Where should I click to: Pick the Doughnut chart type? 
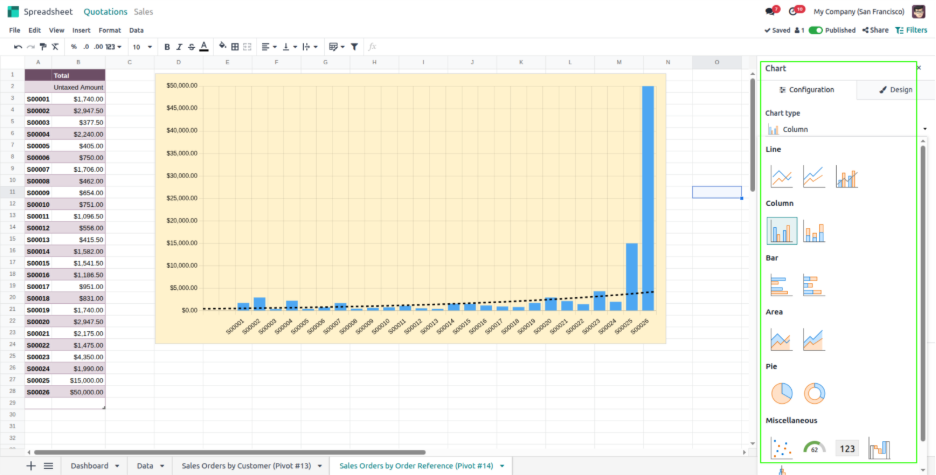814,393
